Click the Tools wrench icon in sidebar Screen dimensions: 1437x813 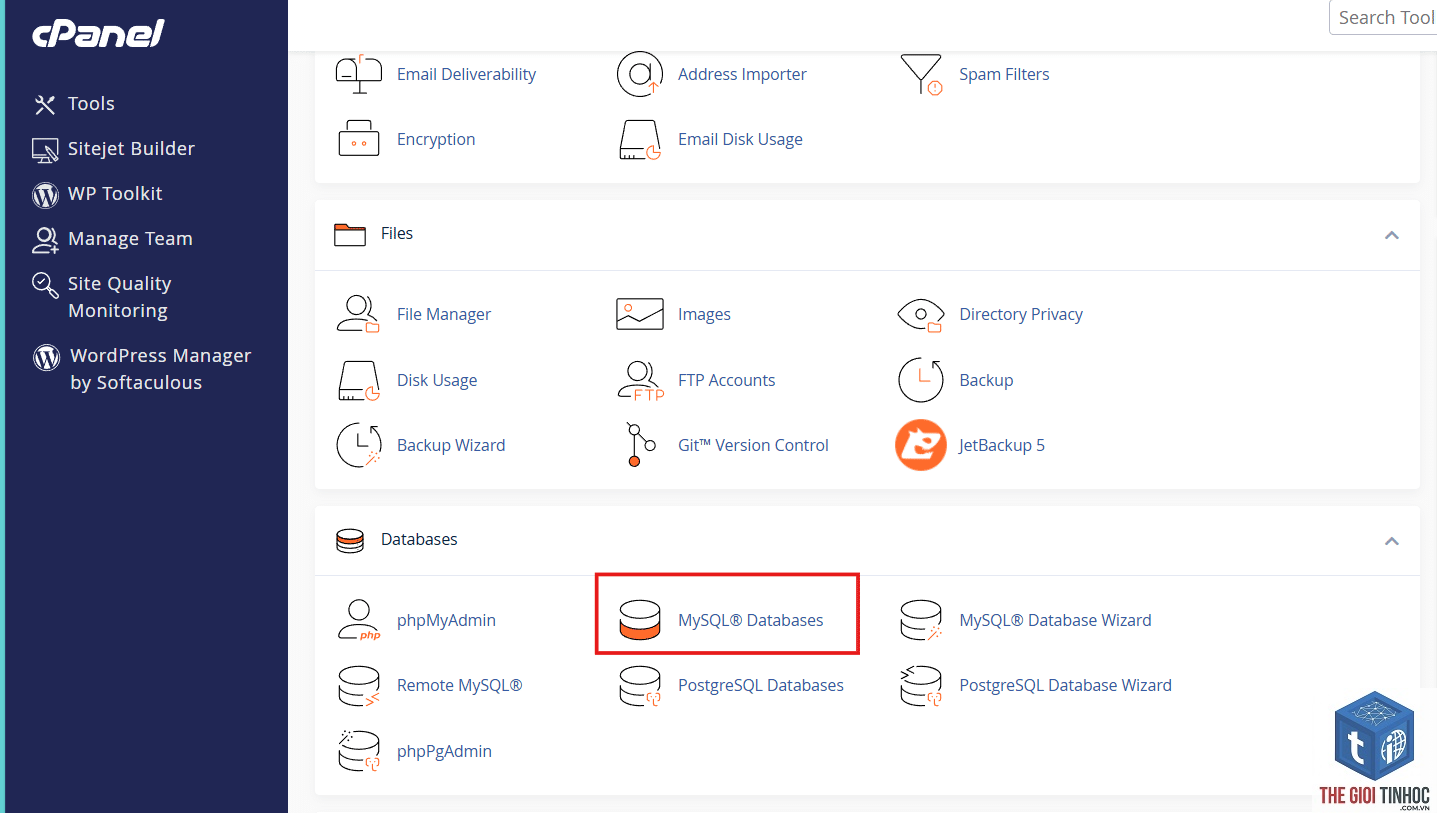click(x=45, y=104)
